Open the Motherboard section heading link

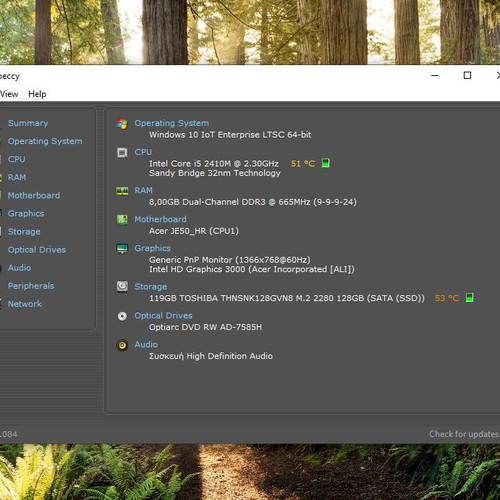160,219
